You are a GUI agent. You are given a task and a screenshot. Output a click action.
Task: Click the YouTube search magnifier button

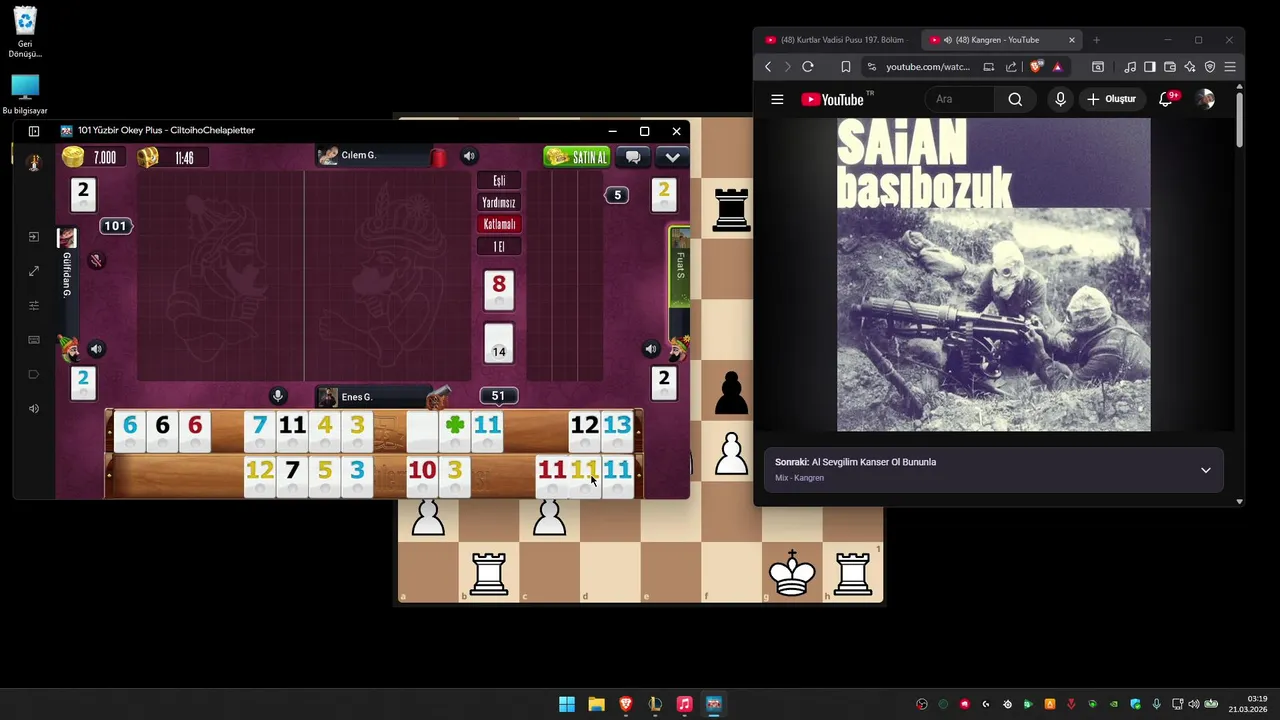tap(1015, 99)
